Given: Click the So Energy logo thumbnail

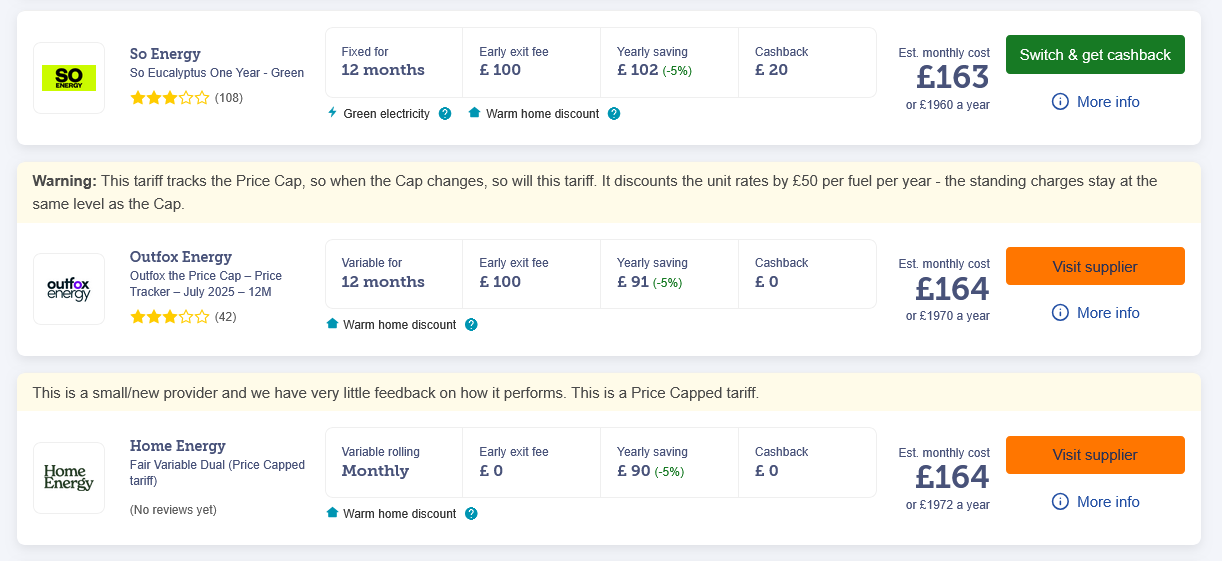Looking at the screenshot, I should click(69, 78).
